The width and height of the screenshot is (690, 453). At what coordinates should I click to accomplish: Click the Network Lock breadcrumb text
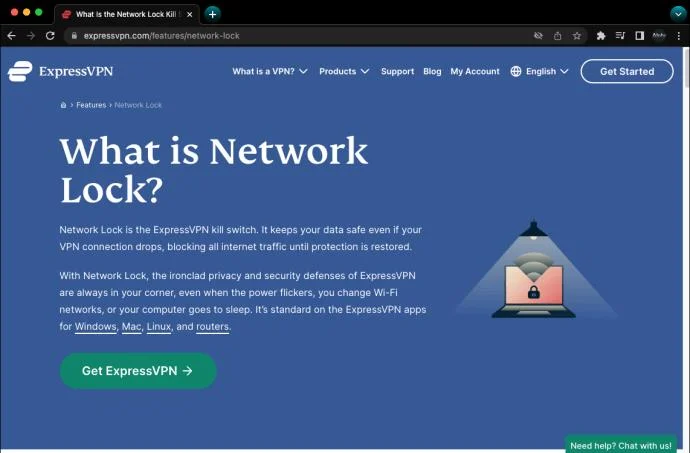click(x=138, y=105)
